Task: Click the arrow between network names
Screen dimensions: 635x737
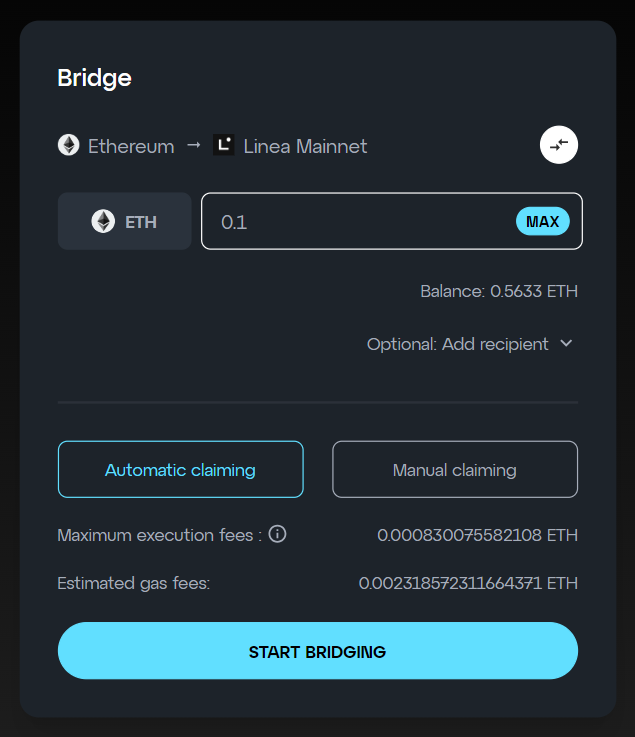Action: [194, 145]
